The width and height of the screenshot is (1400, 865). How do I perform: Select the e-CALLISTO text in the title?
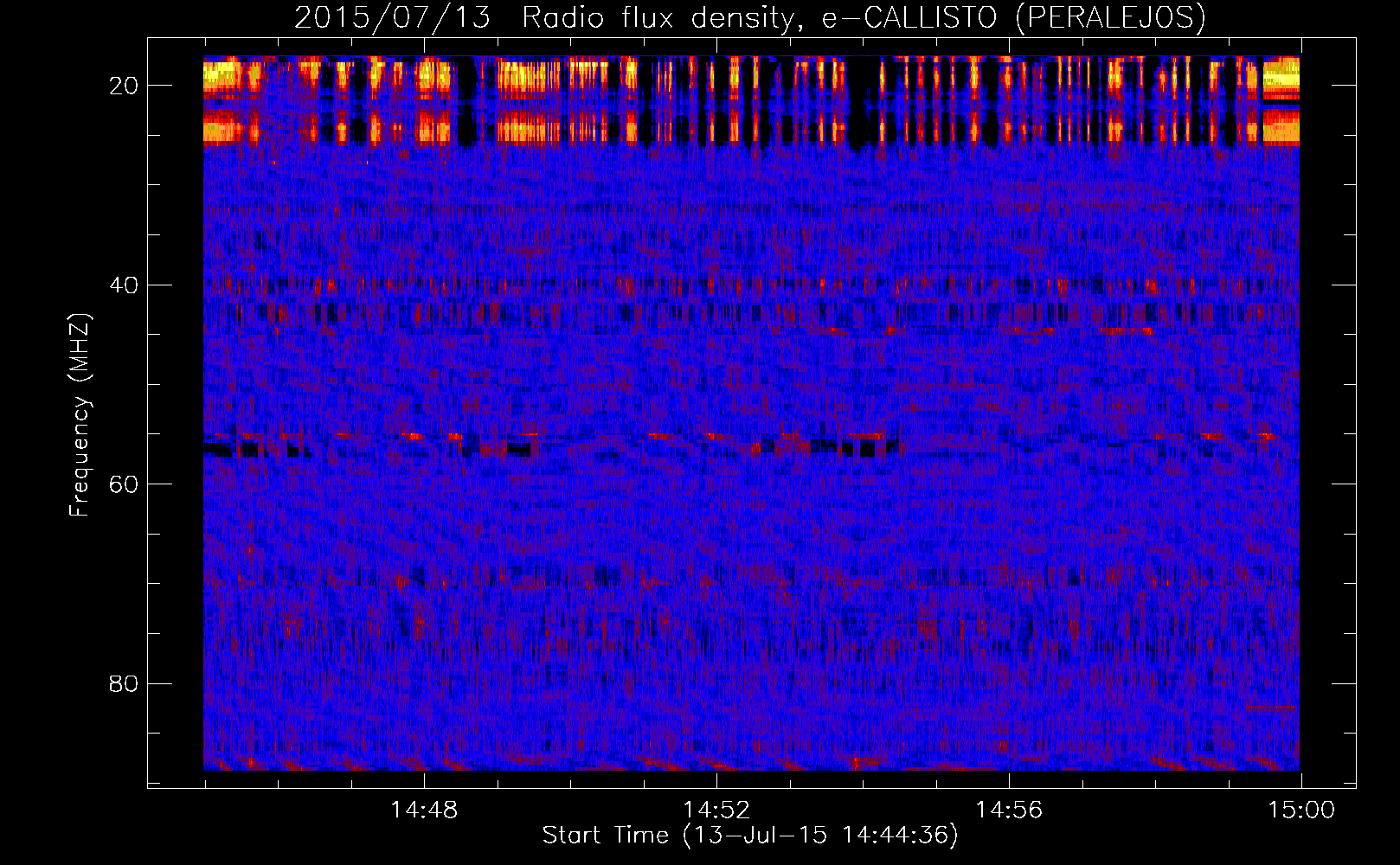click(909, 18)
